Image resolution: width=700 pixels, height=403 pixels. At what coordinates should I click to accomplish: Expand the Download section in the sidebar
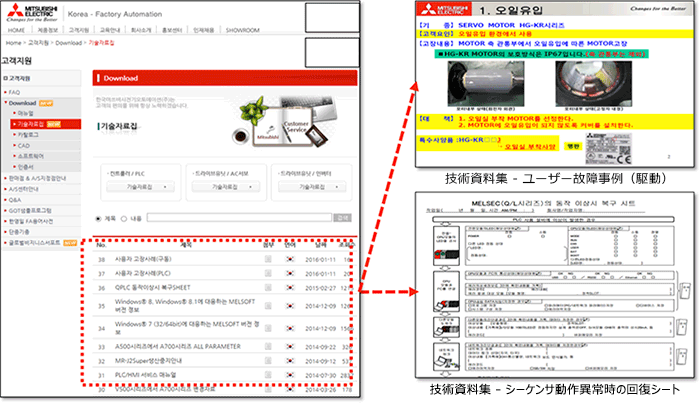pos(22,102)
